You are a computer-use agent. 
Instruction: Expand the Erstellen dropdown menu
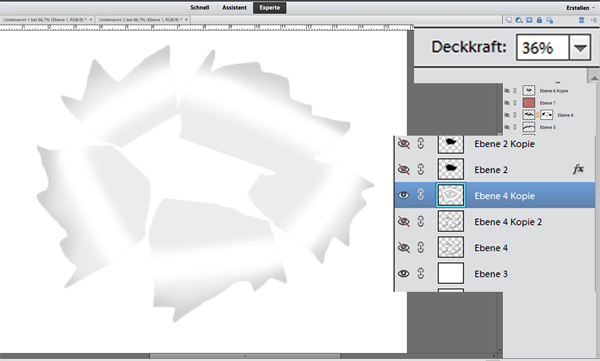(580, 8)
